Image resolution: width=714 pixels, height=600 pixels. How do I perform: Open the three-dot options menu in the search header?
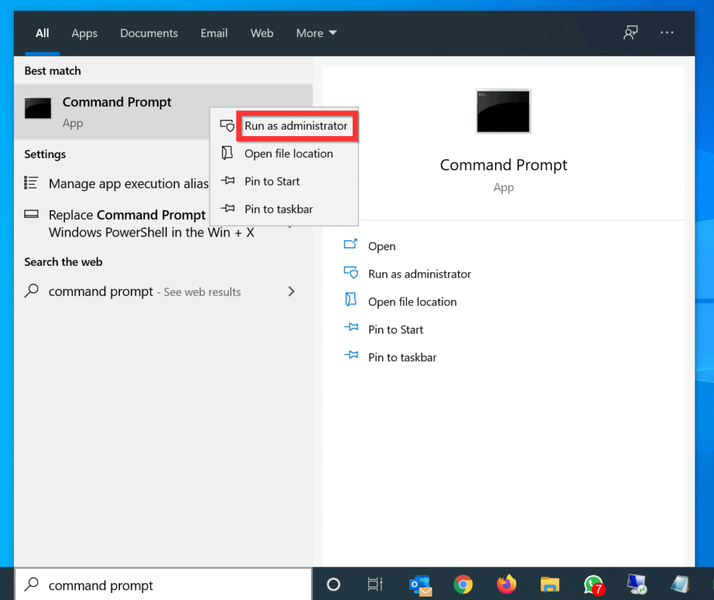click(667, 33)
